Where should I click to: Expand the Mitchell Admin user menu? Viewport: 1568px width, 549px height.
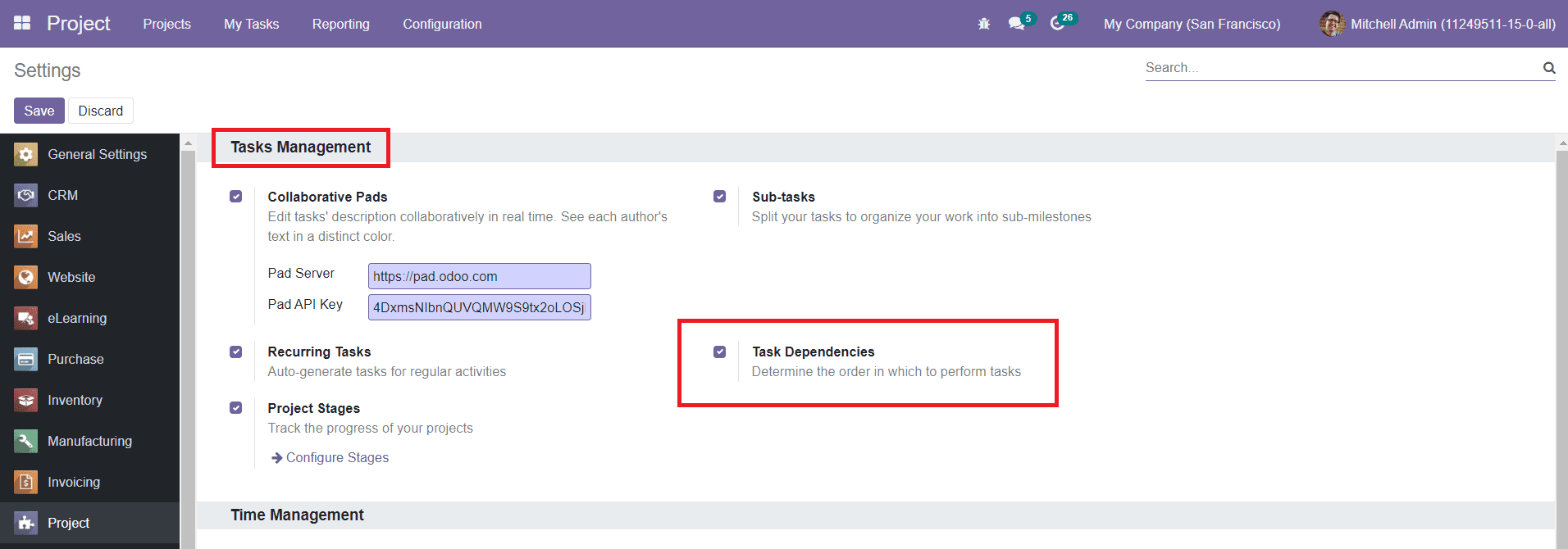[1438, 24]
